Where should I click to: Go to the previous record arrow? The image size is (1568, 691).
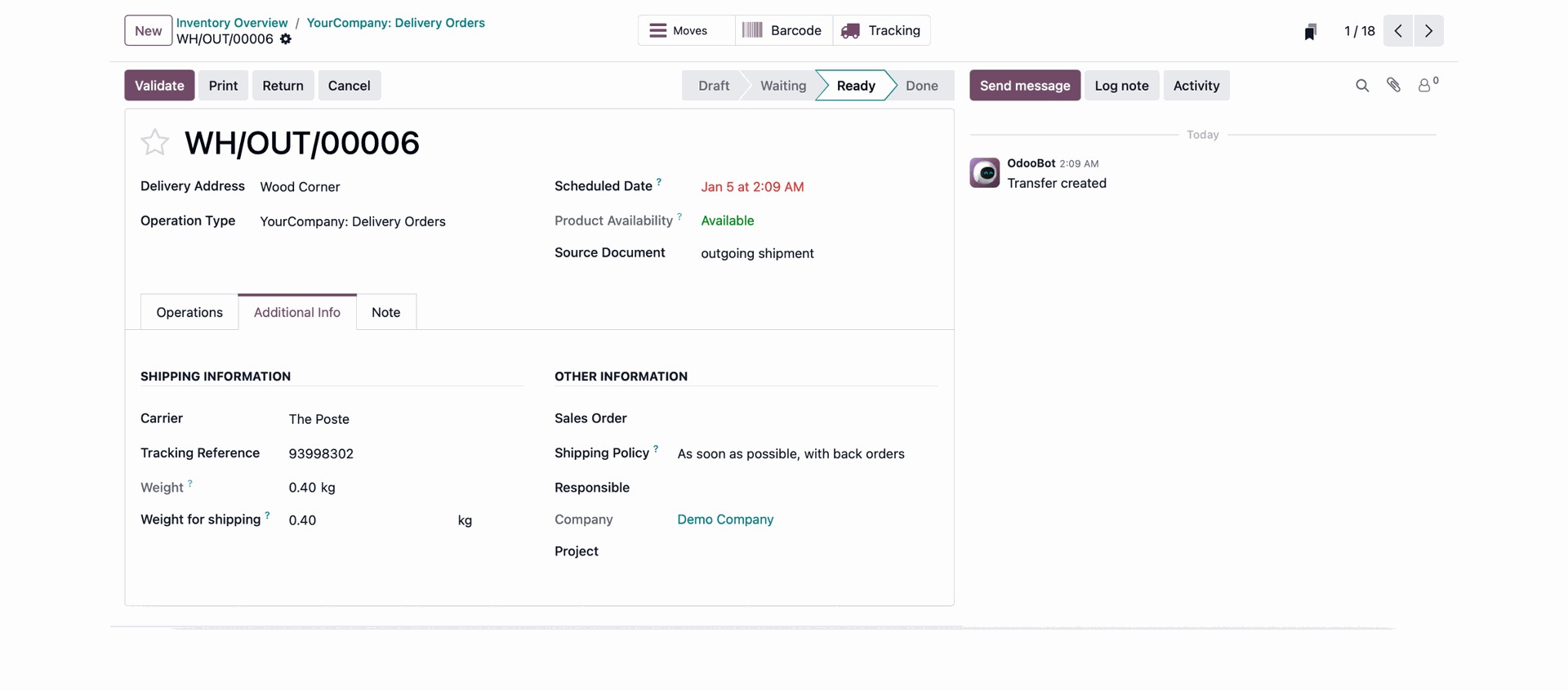coord(1398,31)
